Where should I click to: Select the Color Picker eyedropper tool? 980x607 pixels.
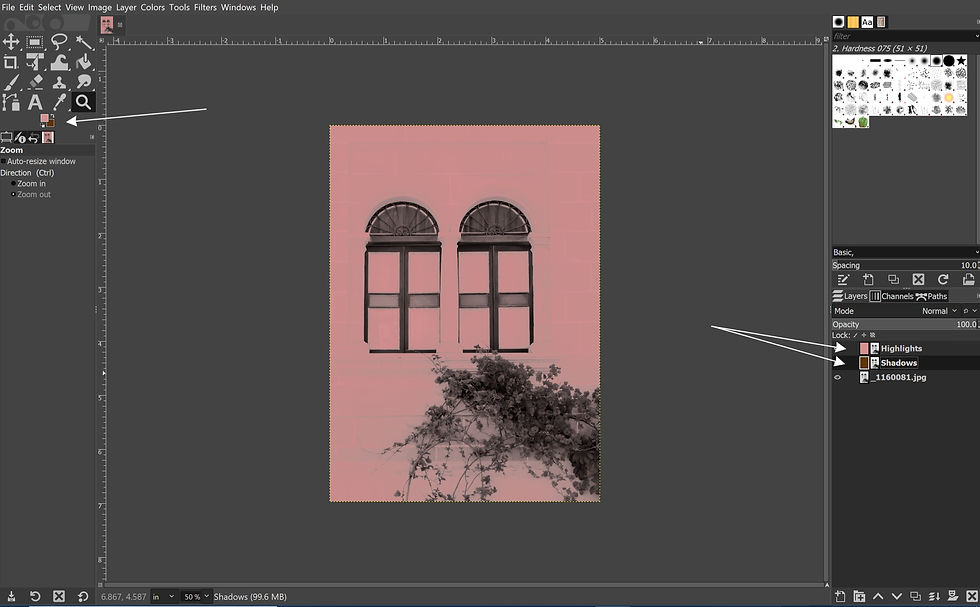coord(59,102)
